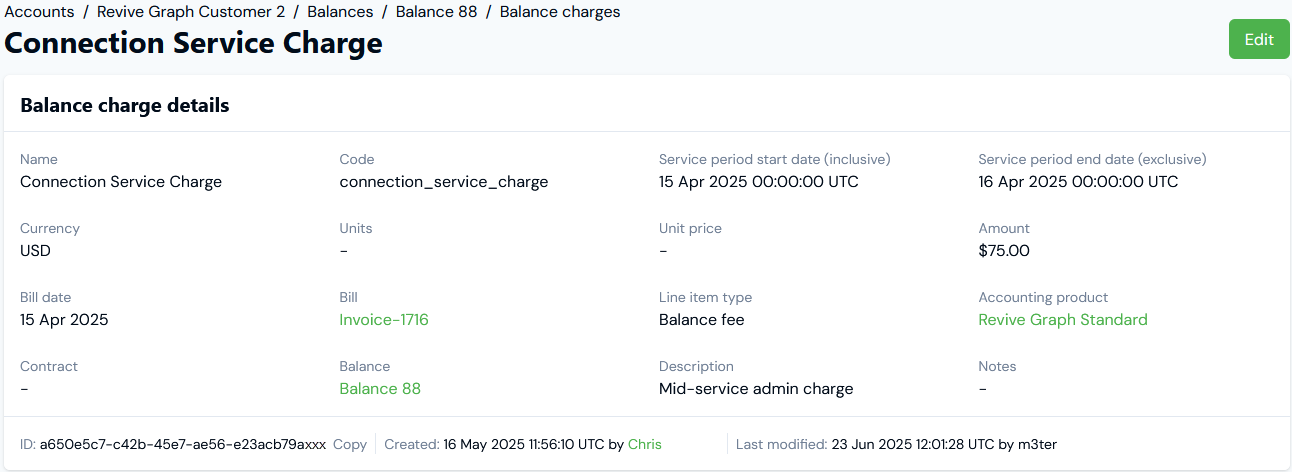Go to Accounts in the breadcrumb

tap(40, 12)
